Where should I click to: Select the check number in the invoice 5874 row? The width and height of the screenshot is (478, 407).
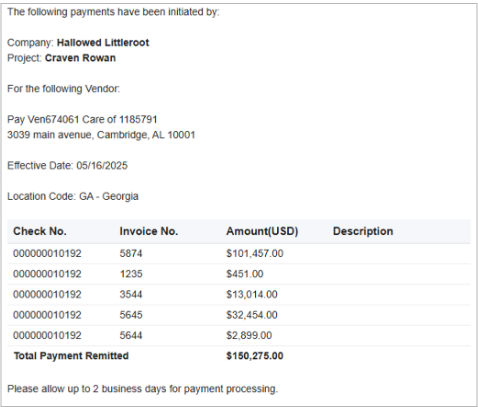click(47, 254)
